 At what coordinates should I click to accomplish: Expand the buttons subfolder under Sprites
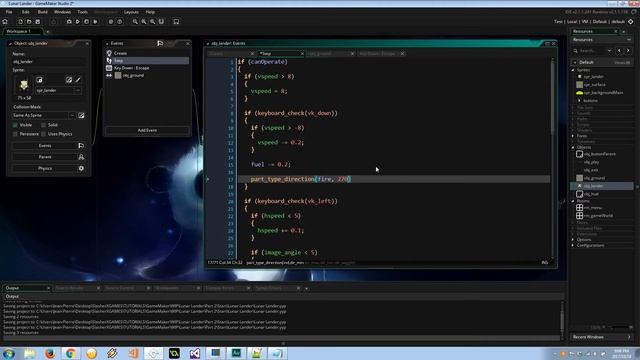579,100
